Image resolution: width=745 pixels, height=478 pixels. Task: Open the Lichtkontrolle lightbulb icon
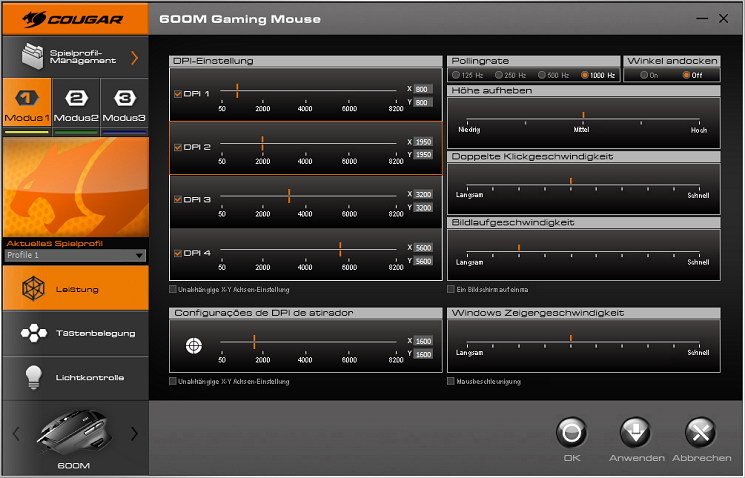pyautogui.click(x=34, y=376)
